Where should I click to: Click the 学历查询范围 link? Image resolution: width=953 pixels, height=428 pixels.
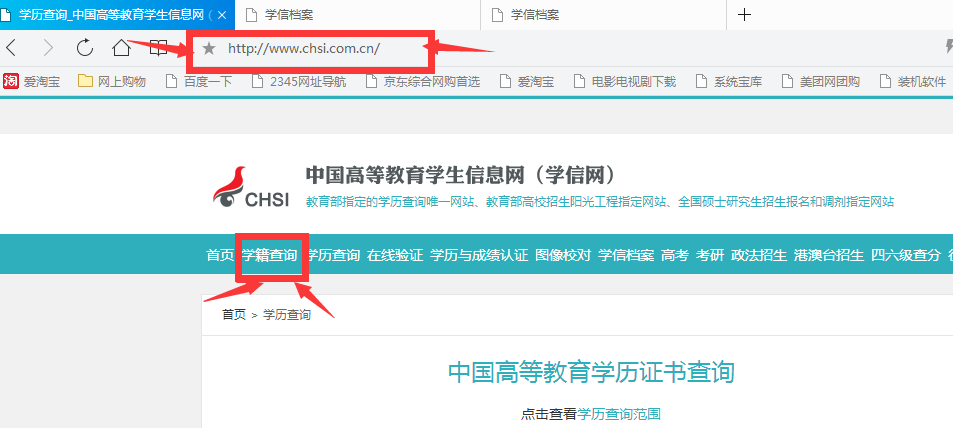click(x=619, y=415)
